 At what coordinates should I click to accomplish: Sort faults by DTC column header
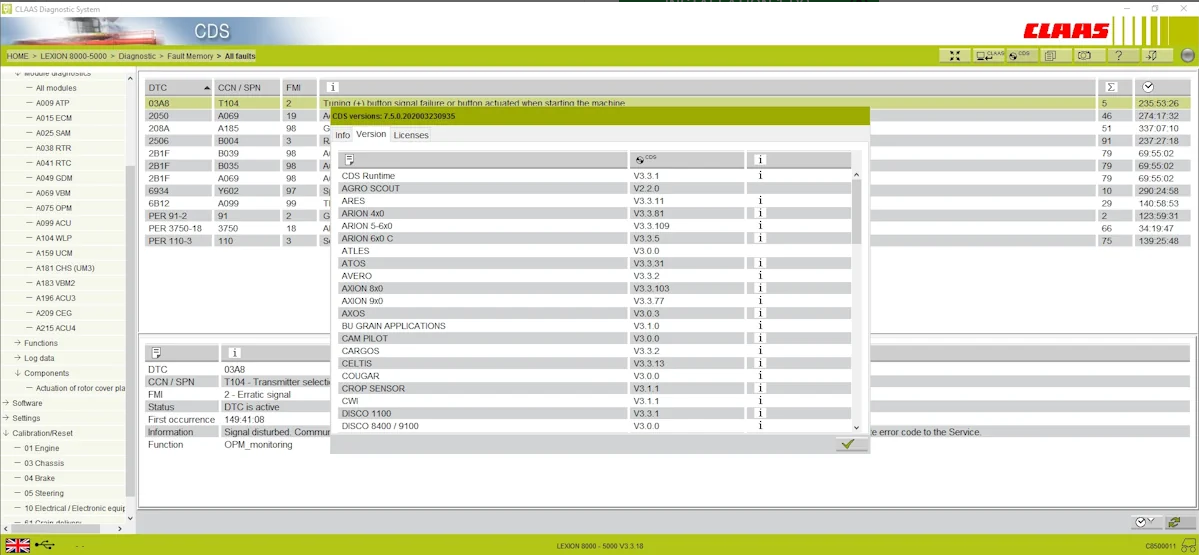(x=179, y=87)
